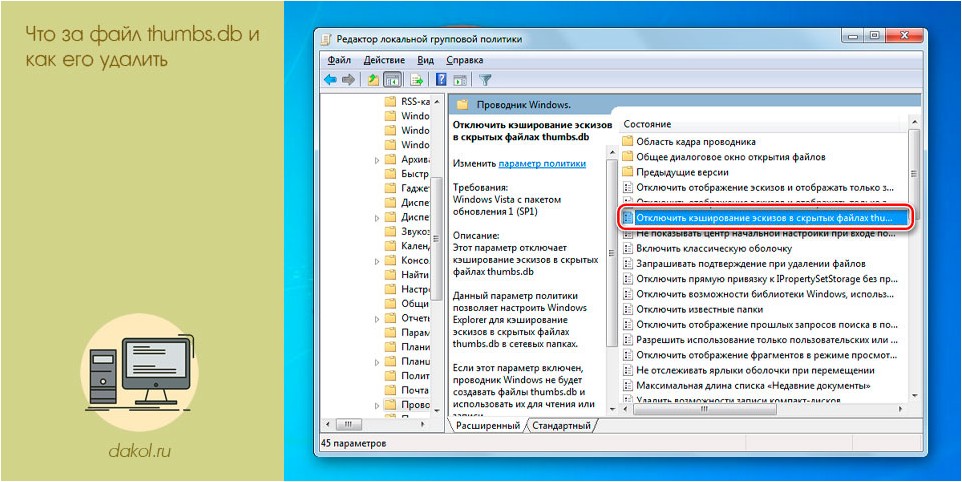Screen dimensions: 962x482
Task: Open Help via blue question mark icon
Action: point(441,80)
